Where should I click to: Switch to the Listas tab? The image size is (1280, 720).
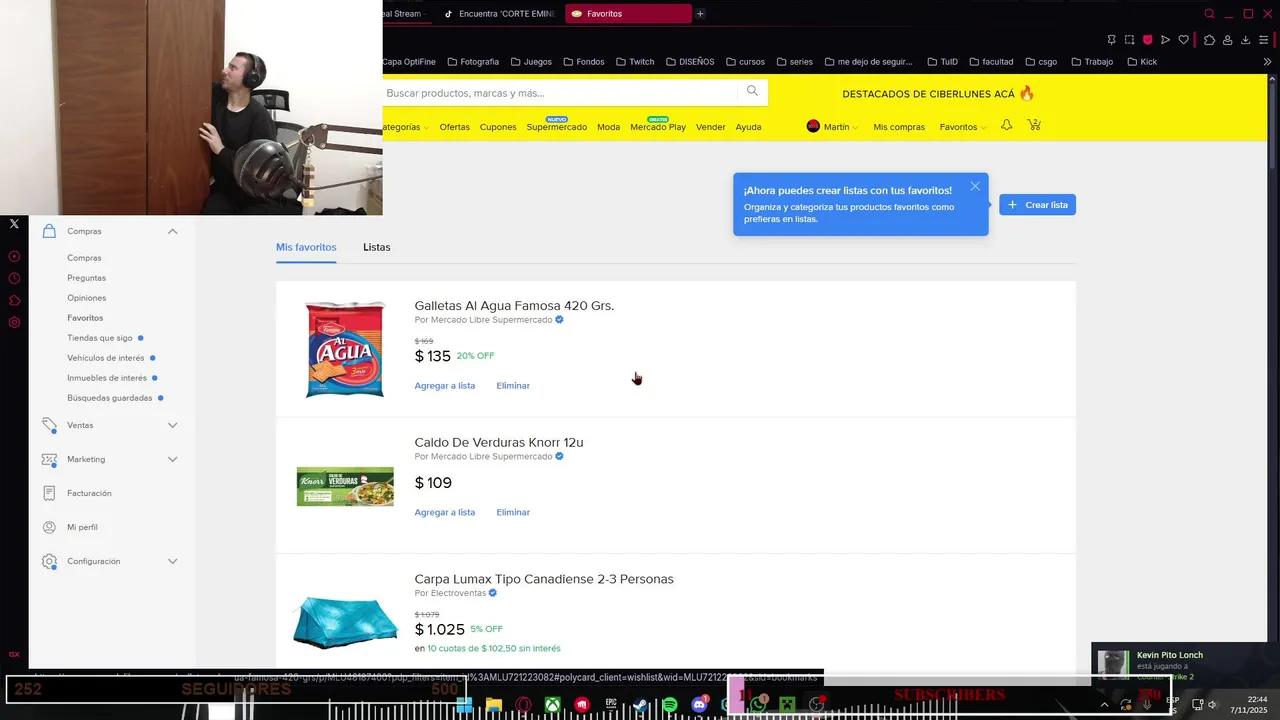click(377, 247)
